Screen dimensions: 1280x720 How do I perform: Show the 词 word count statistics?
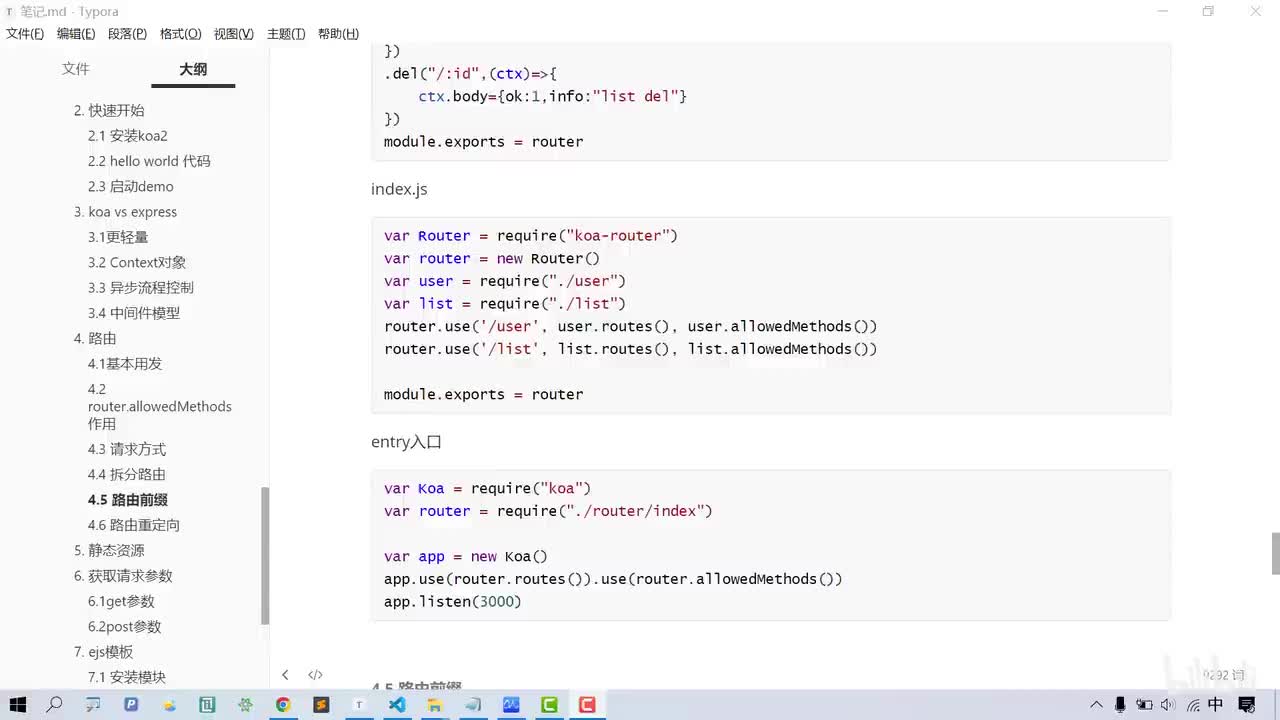coord(1224,675)
